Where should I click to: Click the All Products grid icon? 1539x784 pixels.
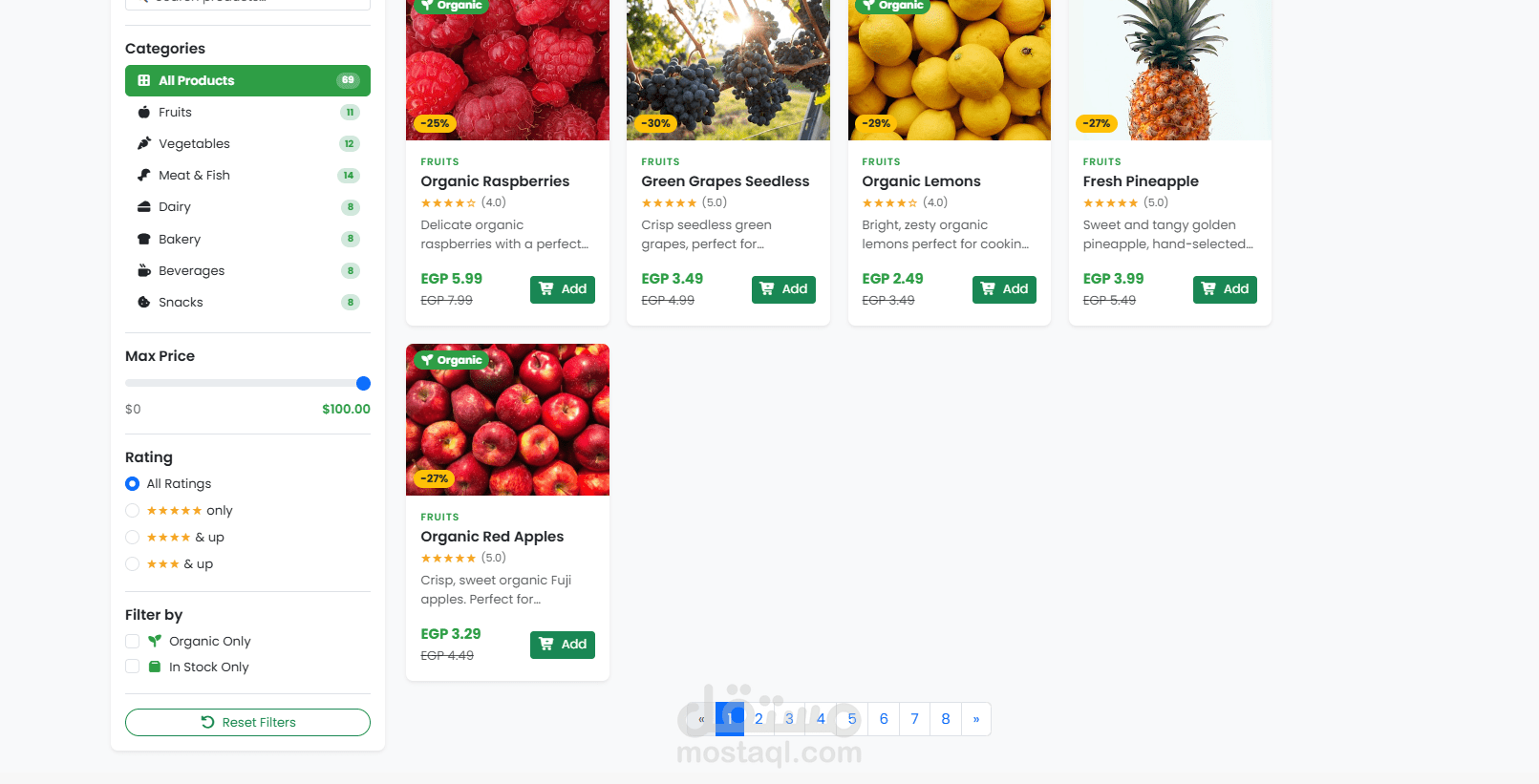pyautogui.click(x=144, y=81)
